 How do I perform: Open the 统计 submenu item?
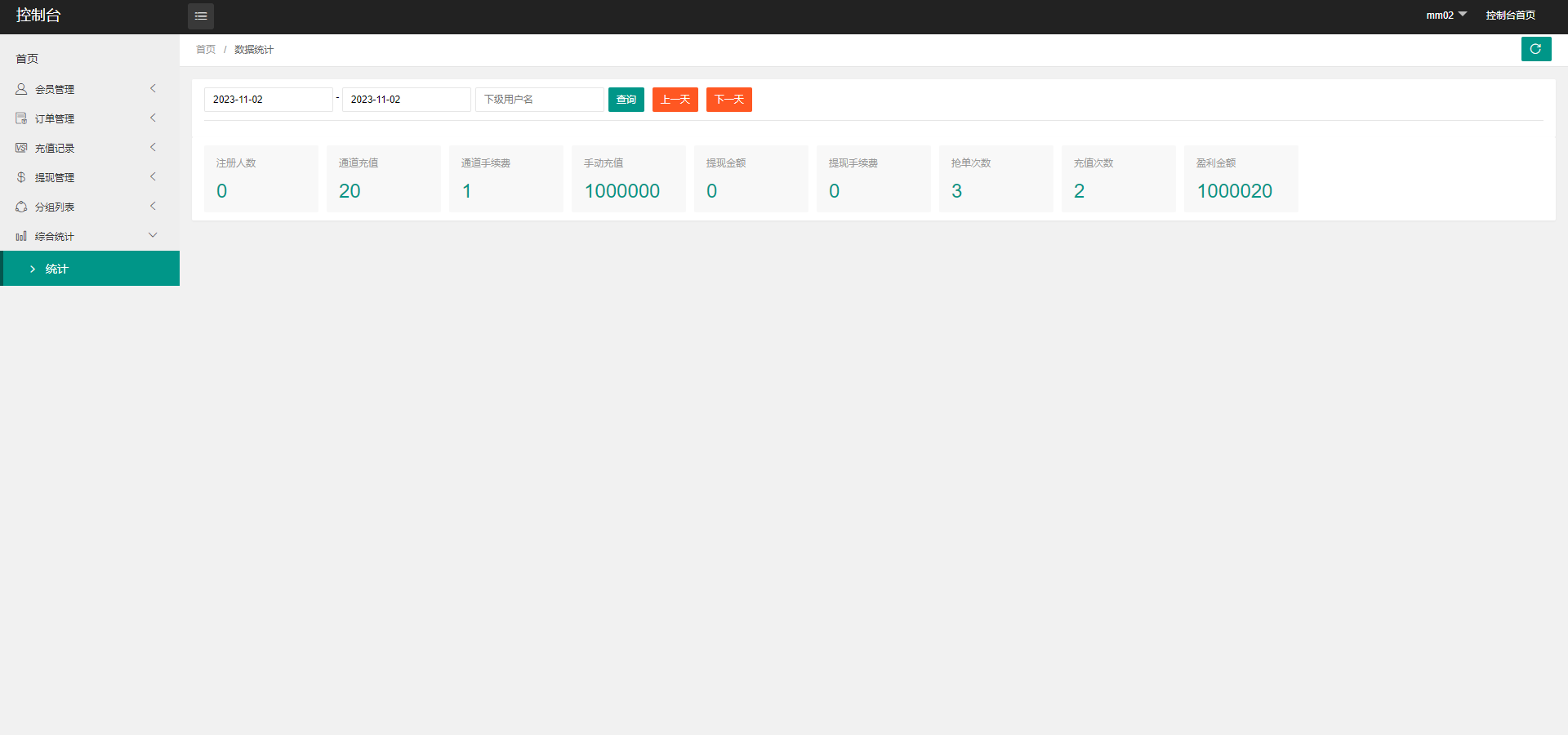90,269
